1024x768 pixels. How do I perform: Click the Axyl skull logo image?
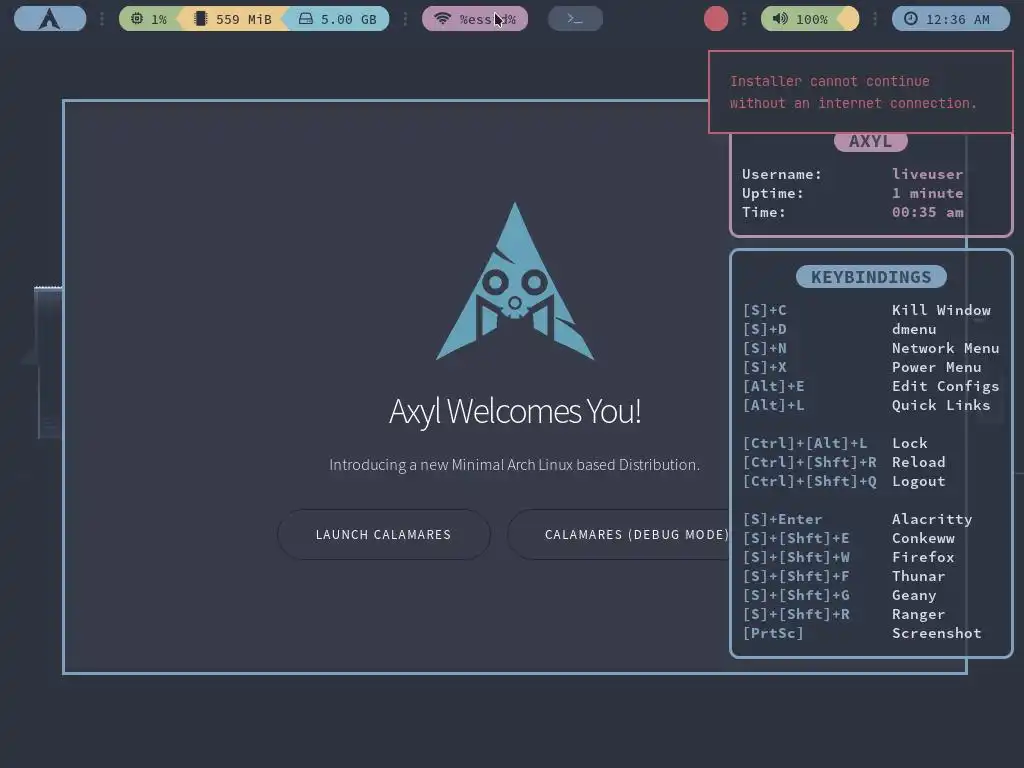[515, 281]
